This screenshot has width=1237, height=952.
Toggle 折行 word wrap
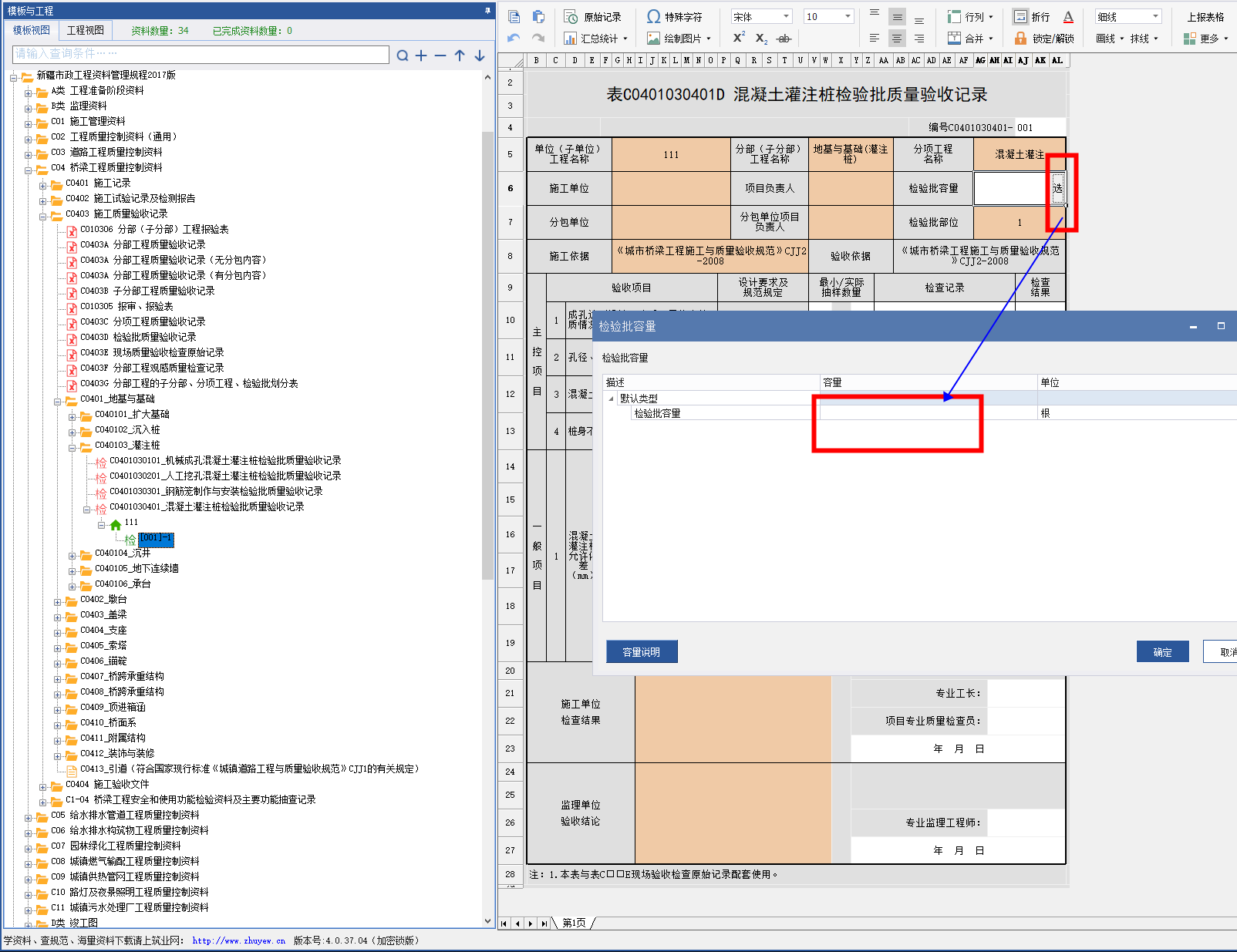coord(1032,17)
